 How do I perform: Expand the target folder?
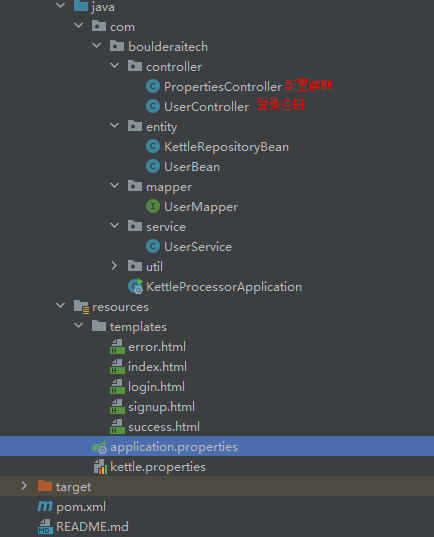coord(24,486)
